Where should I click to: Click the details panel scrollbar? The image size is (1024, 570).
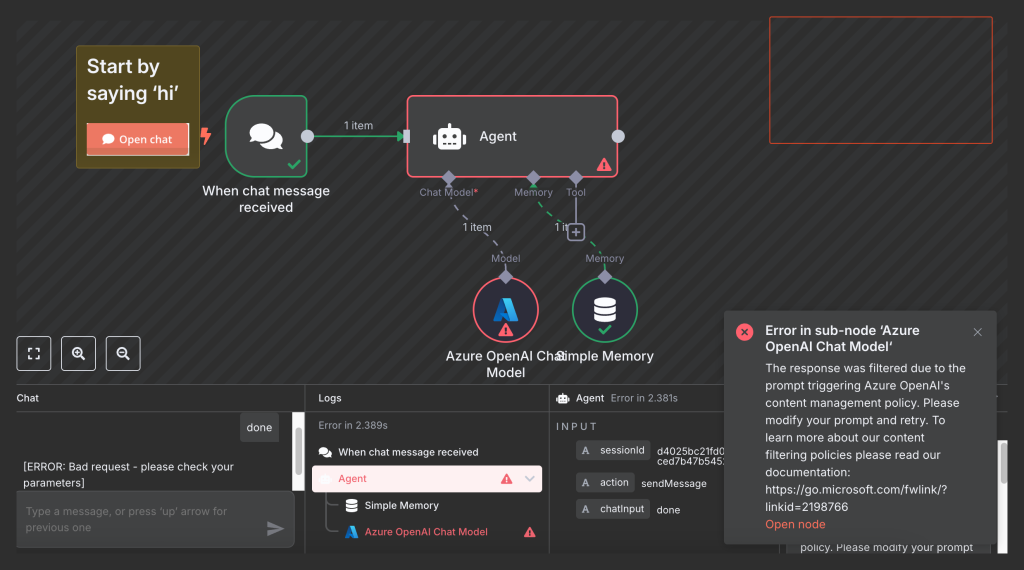[1003, 462]
